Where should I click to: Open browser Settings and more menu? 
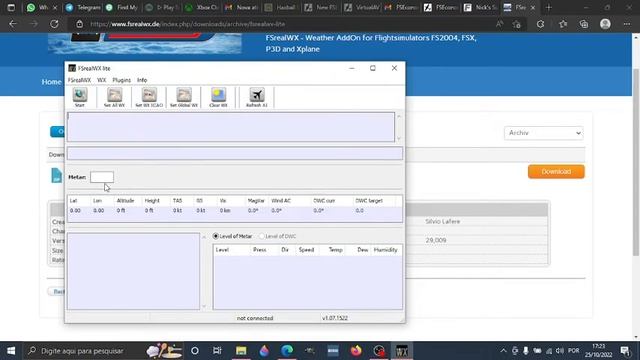(x=627, y=24)
